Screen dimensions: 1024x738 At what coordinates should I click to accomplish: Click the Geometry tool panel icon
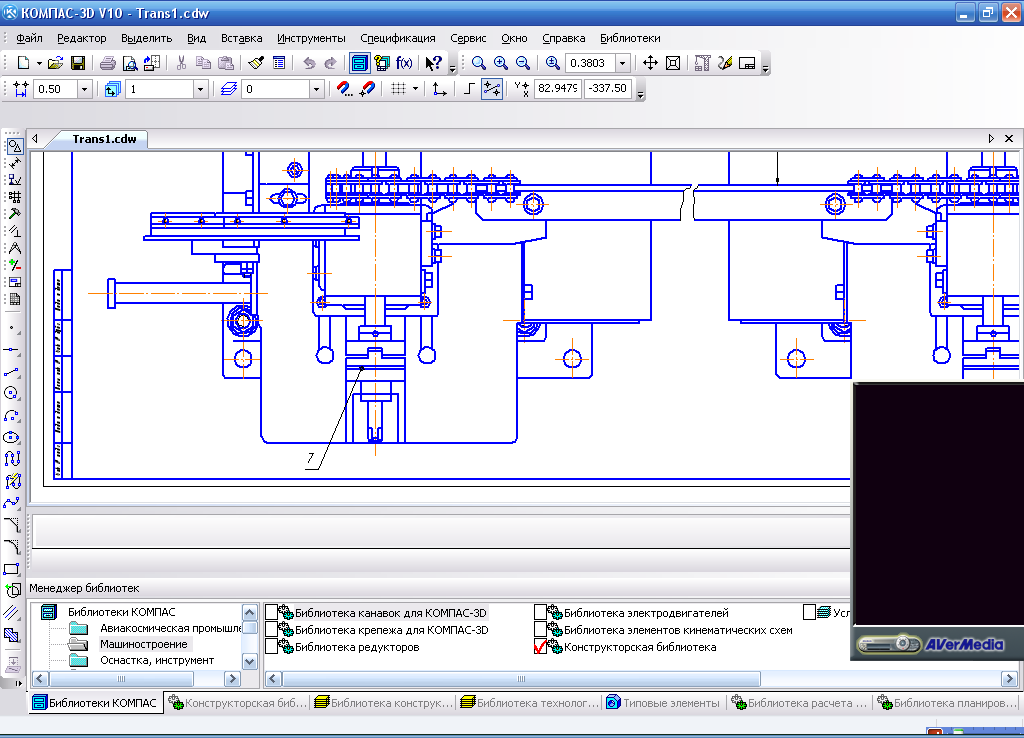(14, 146)
